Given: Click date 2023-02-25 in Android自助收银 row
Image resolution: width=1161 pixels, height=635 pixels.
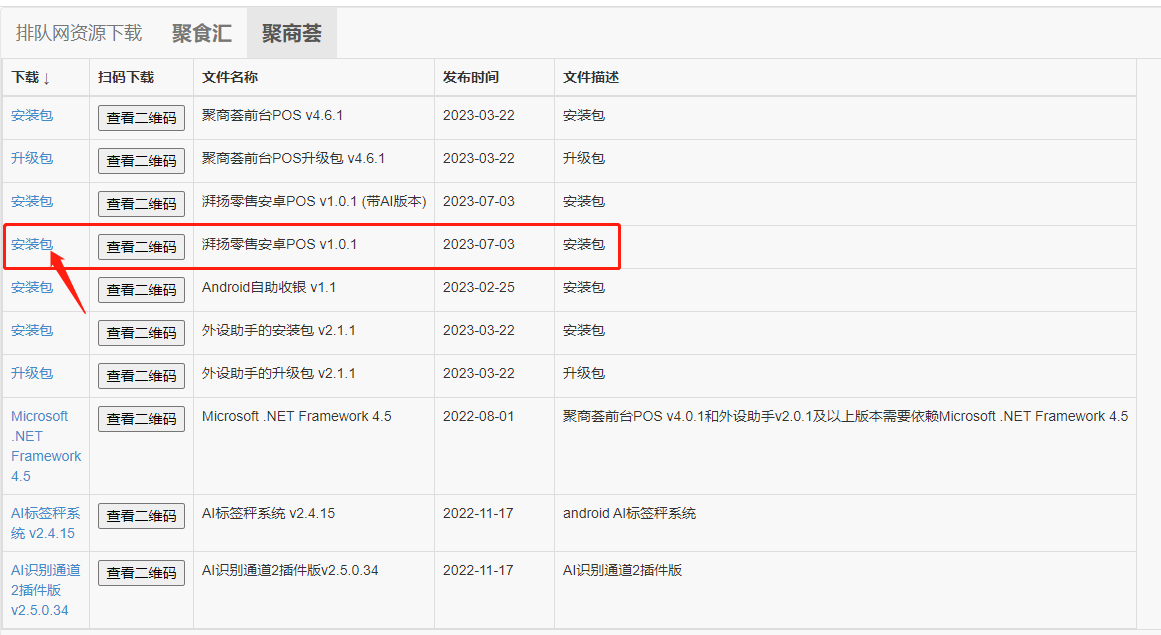Looking at the screenshot, I should (x=478, y=287).
